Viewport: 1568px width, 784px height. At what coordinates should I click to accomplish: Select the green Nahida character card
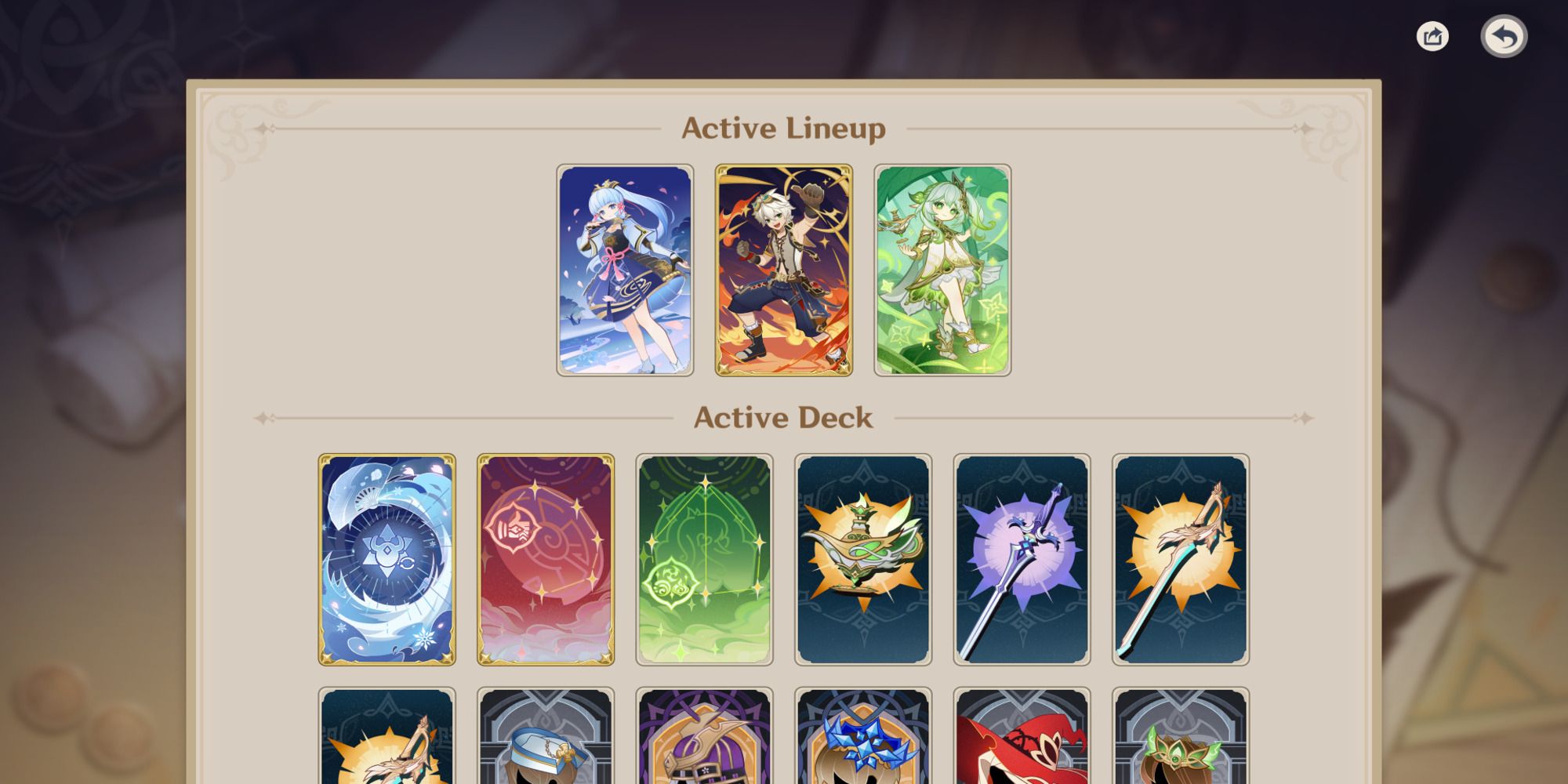point(942,270)
